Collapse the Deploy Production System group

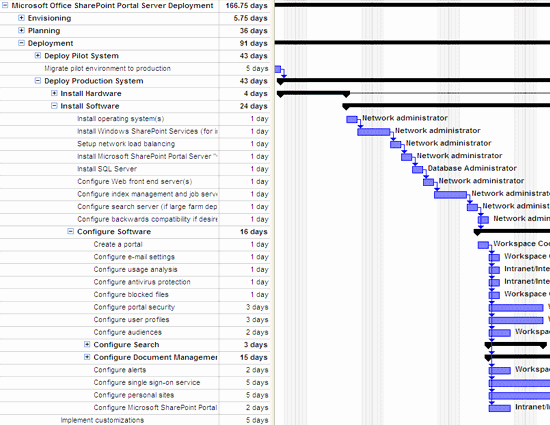pos(38,81)
